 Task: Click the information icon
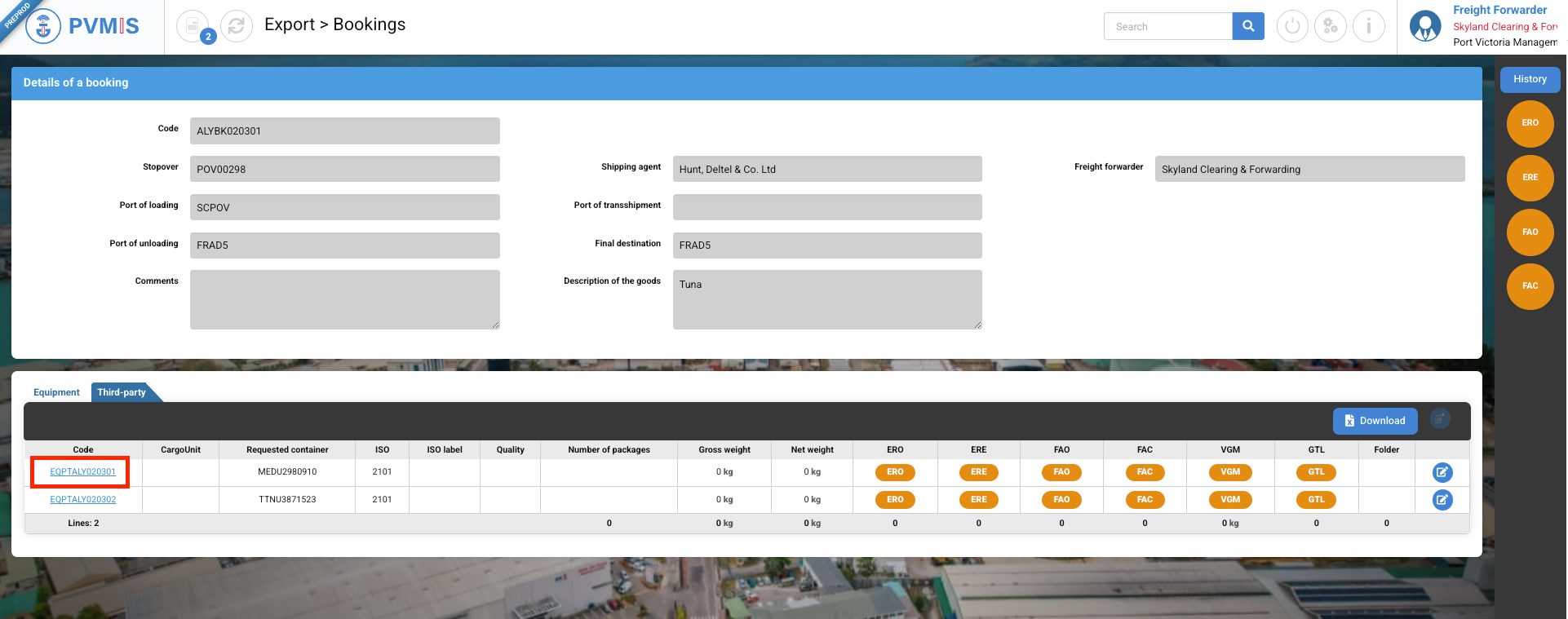pyautogui.click(x=1368, y=26)
